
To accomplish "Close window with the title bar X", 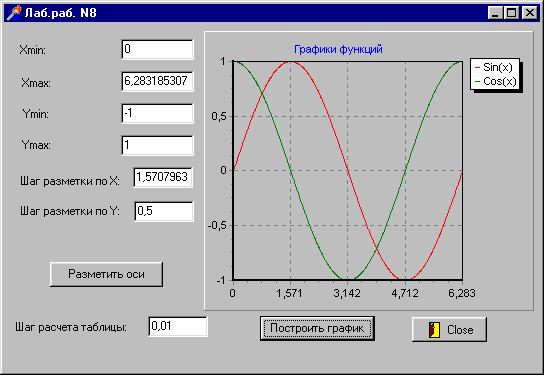I will [530, 13].
